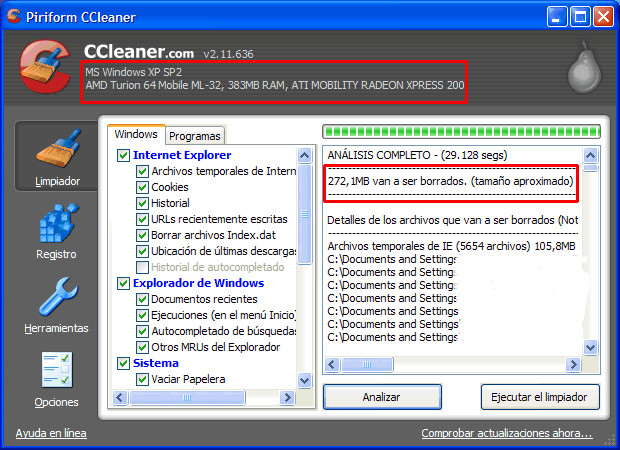Toggle Ubicación de últimas descargas checkbox

(x=142, y=251)
